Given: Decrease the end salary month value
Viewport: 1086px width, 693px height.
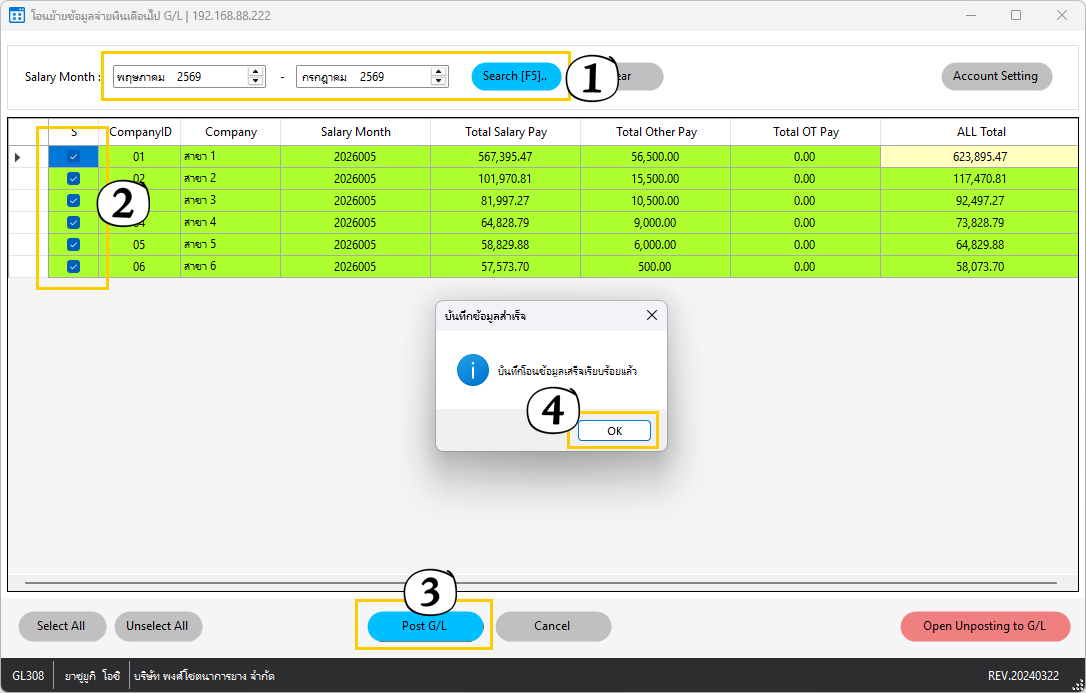Looking at the screenshot, I should [438, 81].
